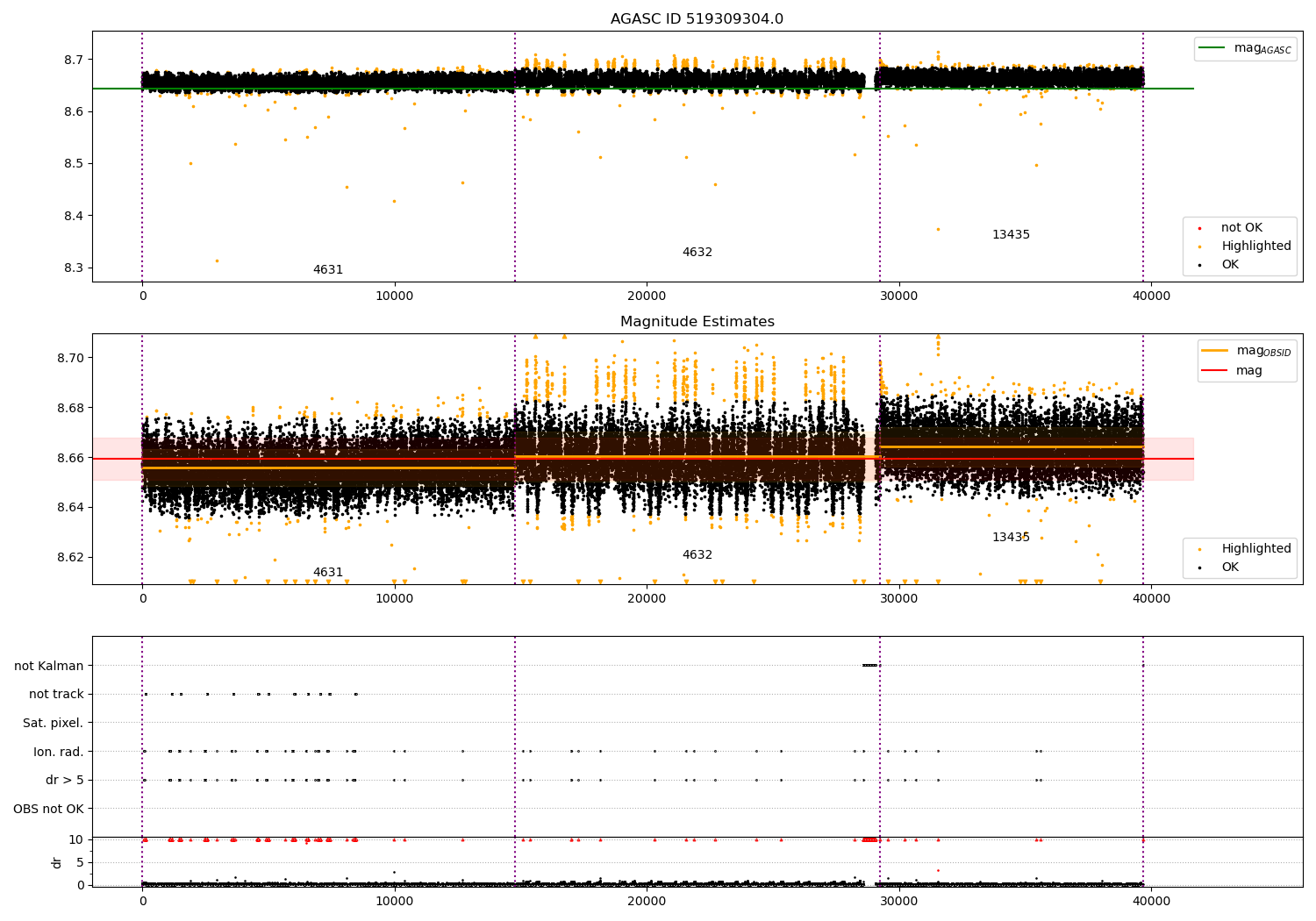Click the 'dr > 5' row label

65,780
